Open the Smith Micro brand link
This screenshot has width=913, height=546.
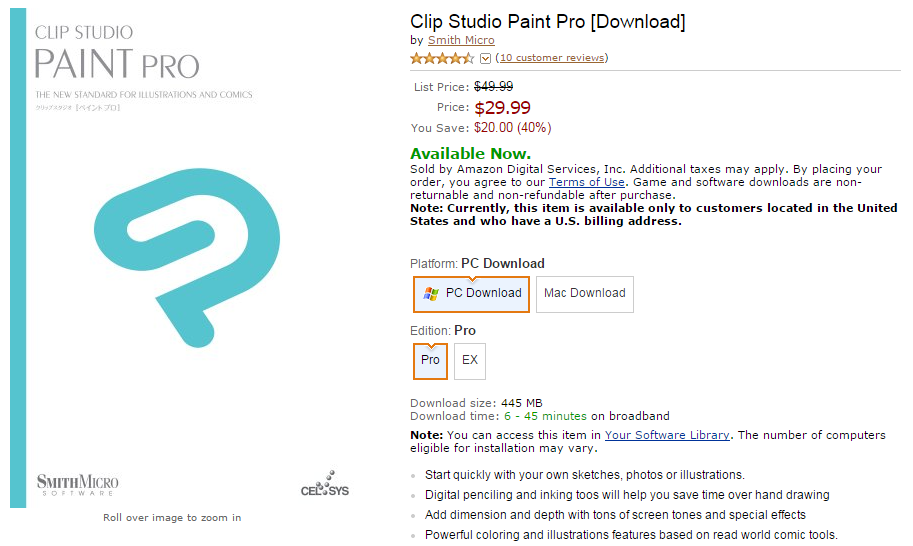[461, 40]
